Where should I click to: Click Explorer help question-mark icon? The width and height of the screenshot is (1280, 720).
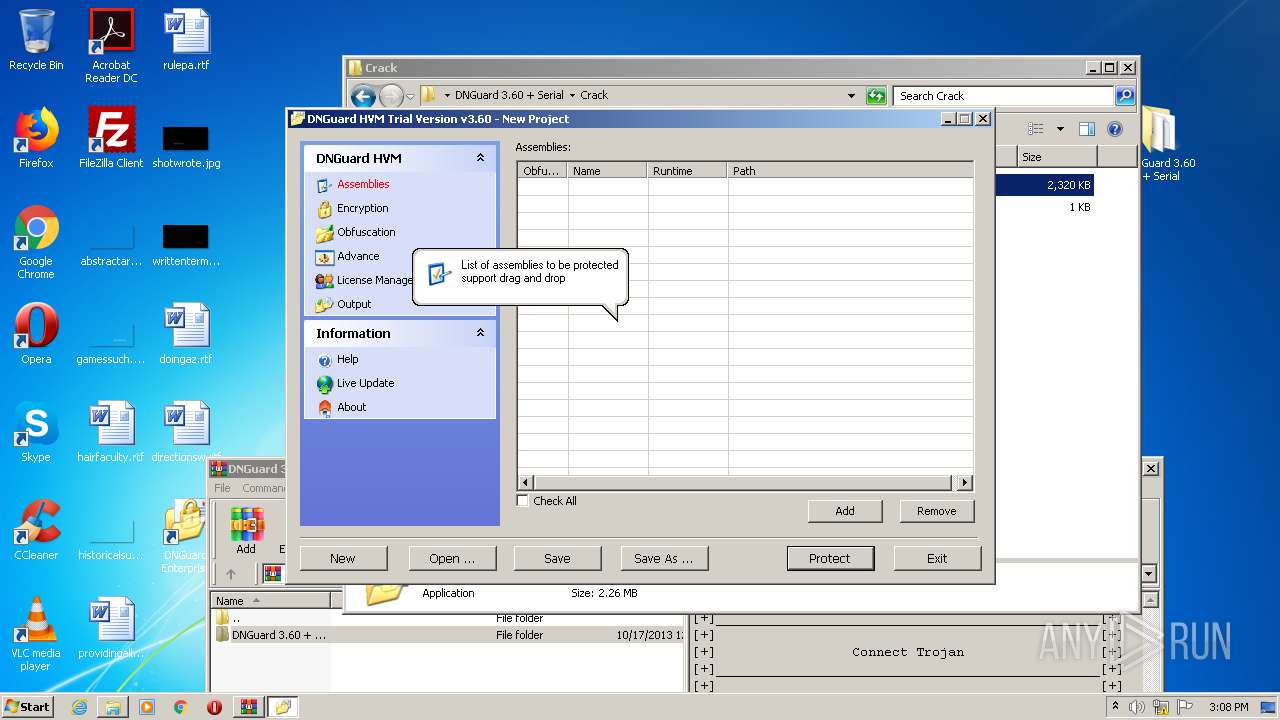coord(1115,129)
